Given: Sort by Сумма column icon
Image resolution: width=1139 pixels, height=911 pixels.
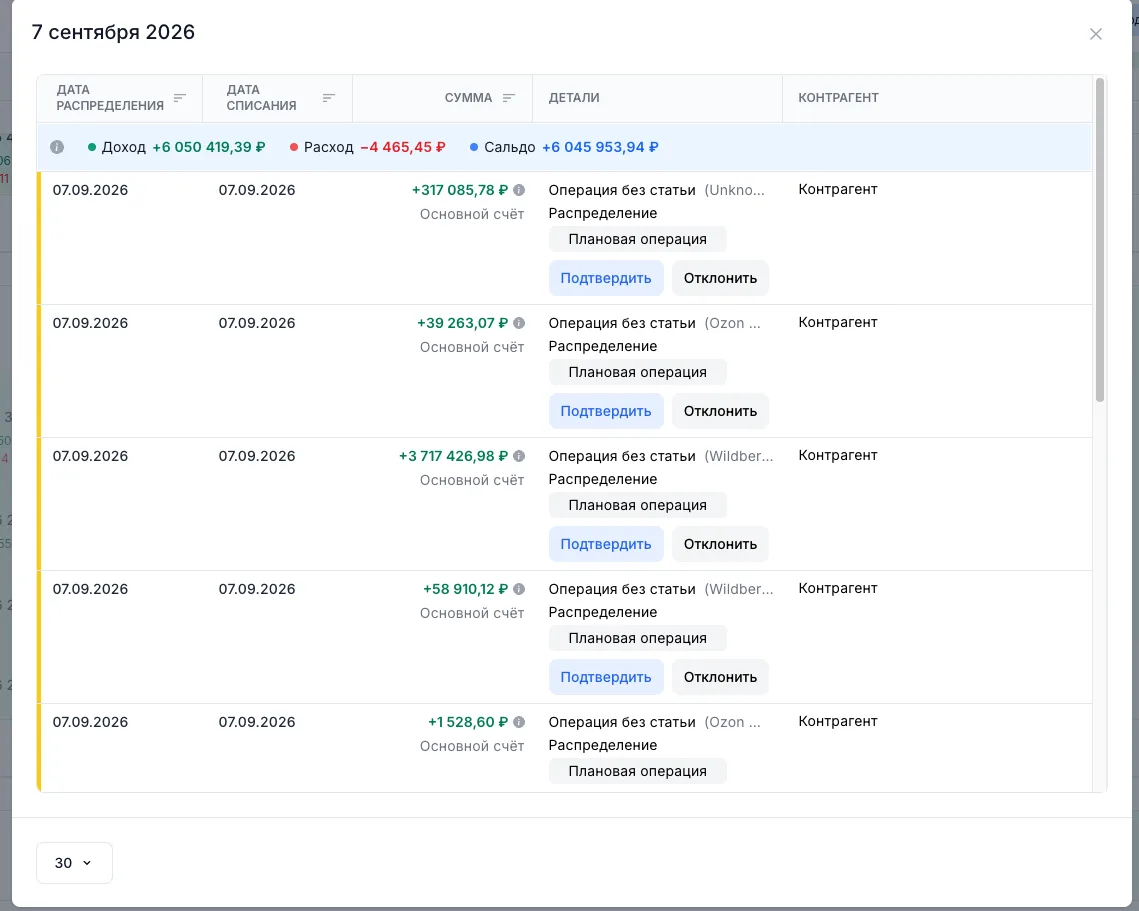Looking at the screenshot, I should coord(508,98).
